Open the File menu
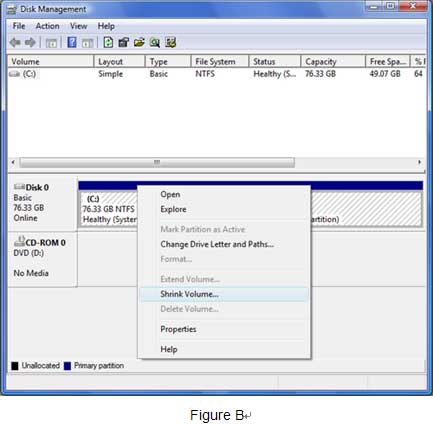 (19, 26)
